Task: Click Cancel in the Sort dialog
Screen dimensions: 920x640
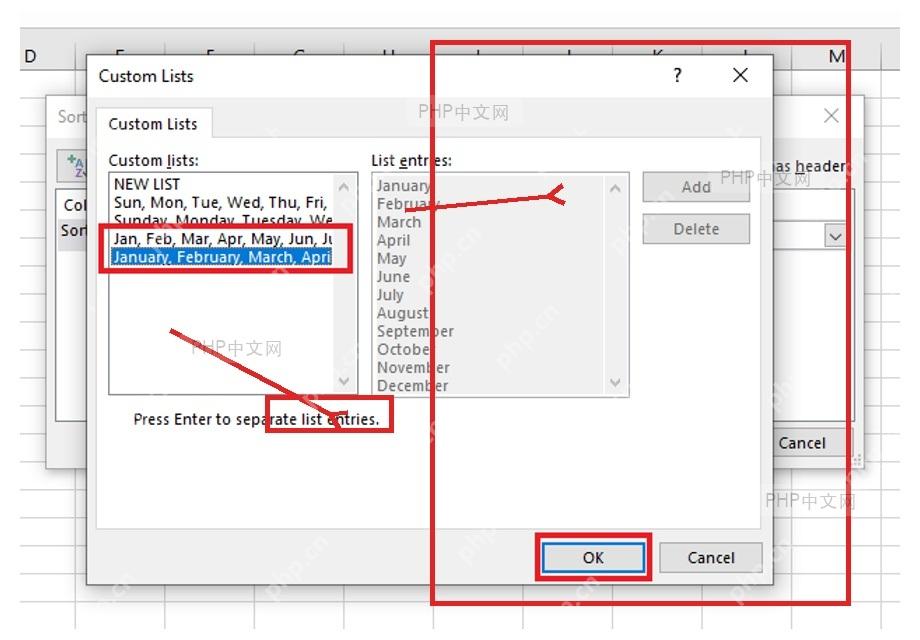Action: coord(809,443)
